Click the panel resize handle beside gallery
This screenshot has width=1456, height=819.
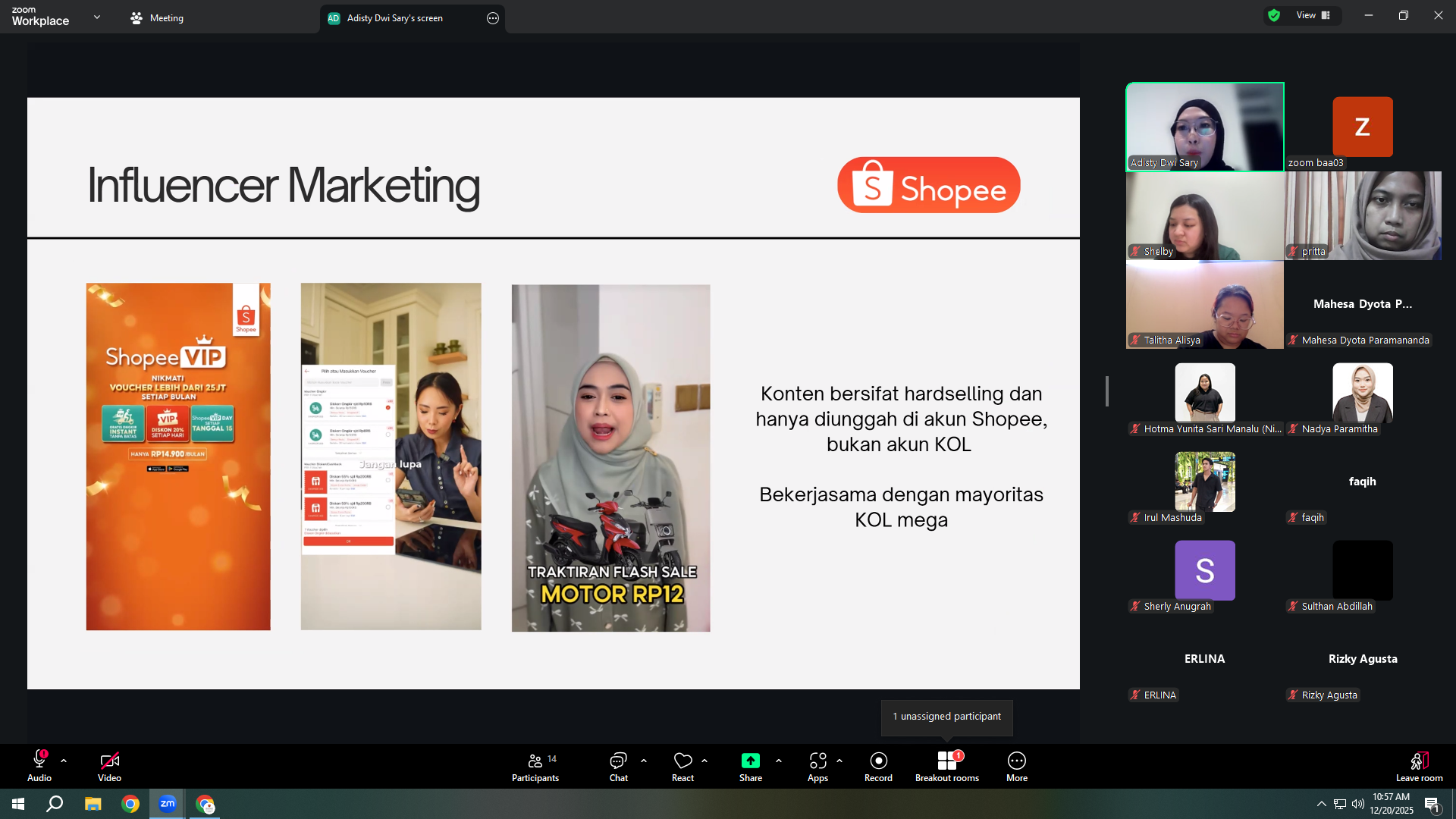[x=1107, y=391]
